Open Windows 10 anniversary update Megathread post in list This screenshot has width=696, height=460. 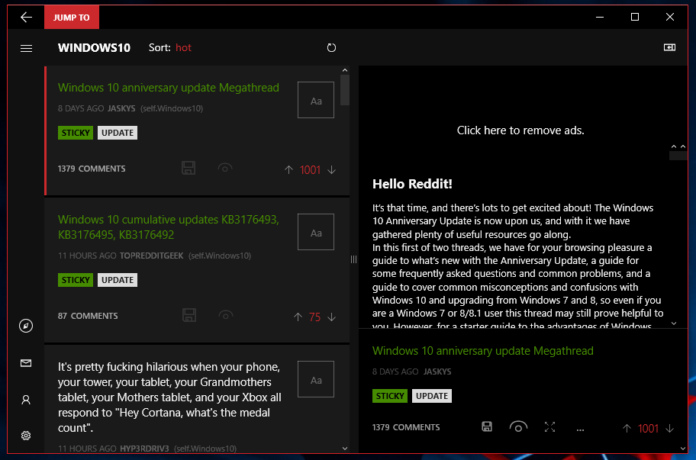(x=168, y=87)
